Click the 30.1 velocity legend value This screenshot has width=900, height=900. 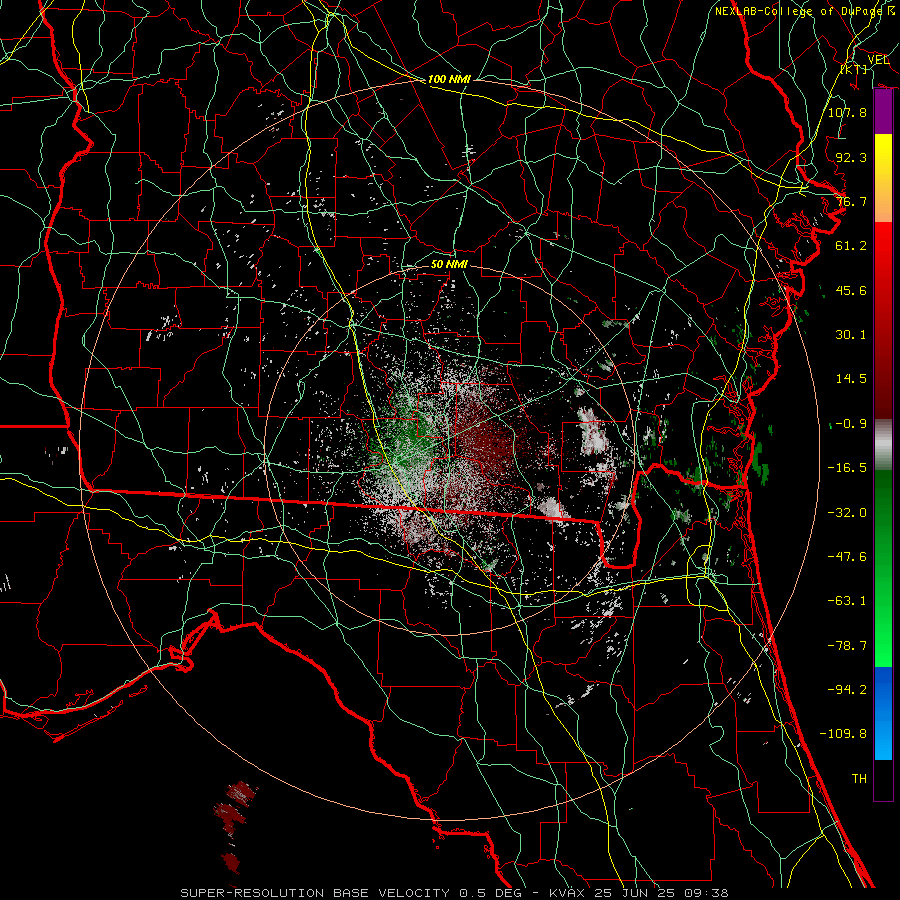coord(851,335)
